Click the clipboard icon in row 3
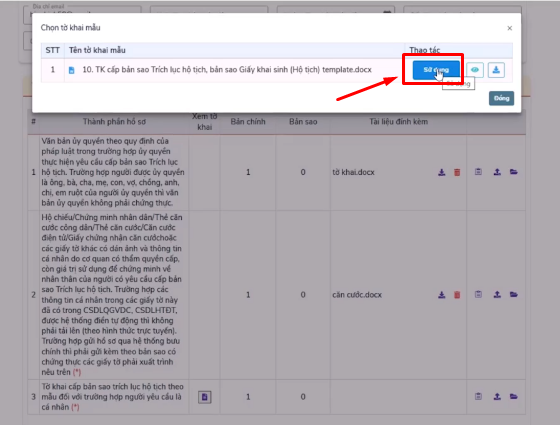The height and width of the screenshot is (425, 560). (x=478, y=396)
